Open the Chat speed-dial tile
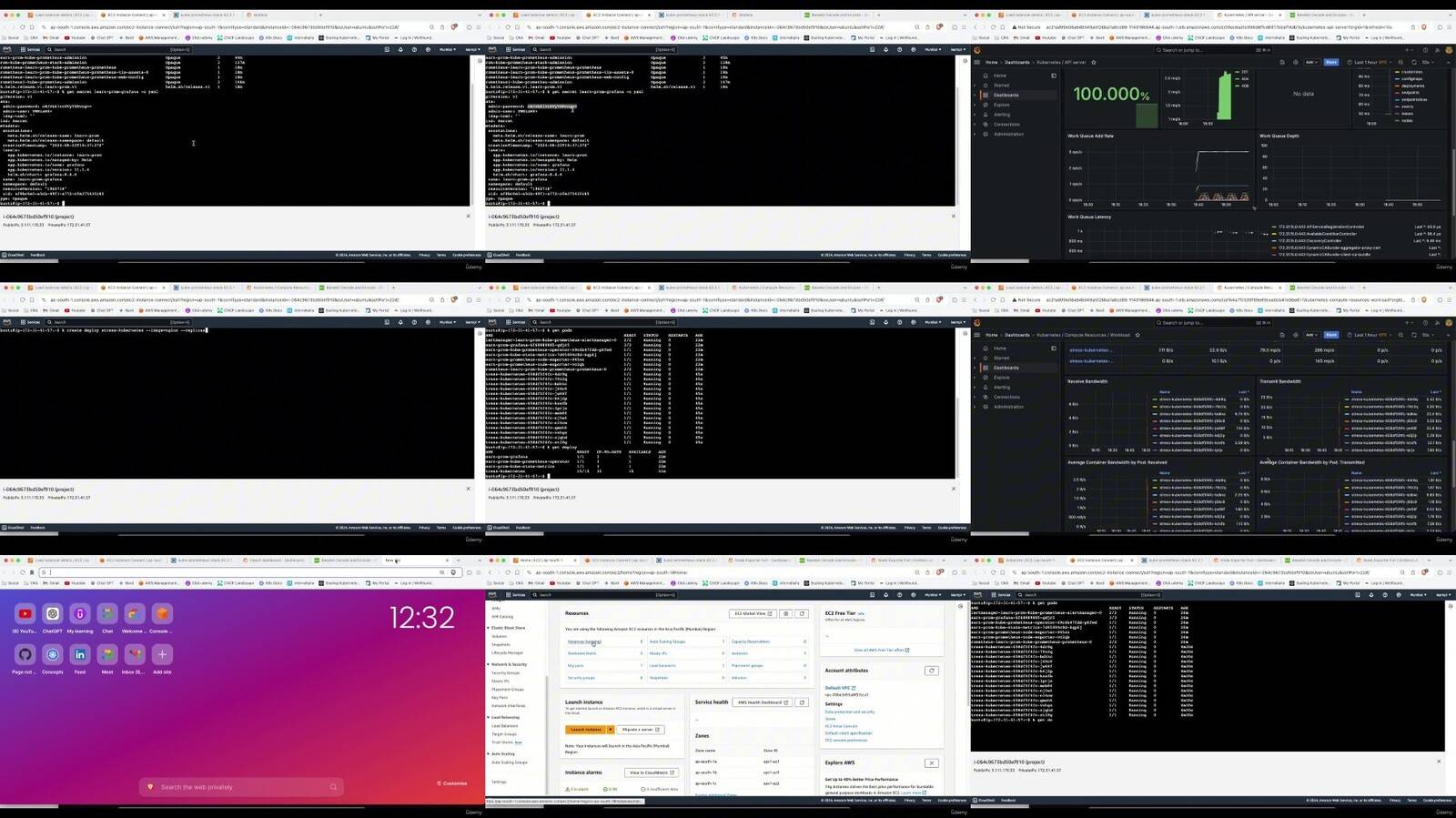The image size is (1456, 818). 107,614
